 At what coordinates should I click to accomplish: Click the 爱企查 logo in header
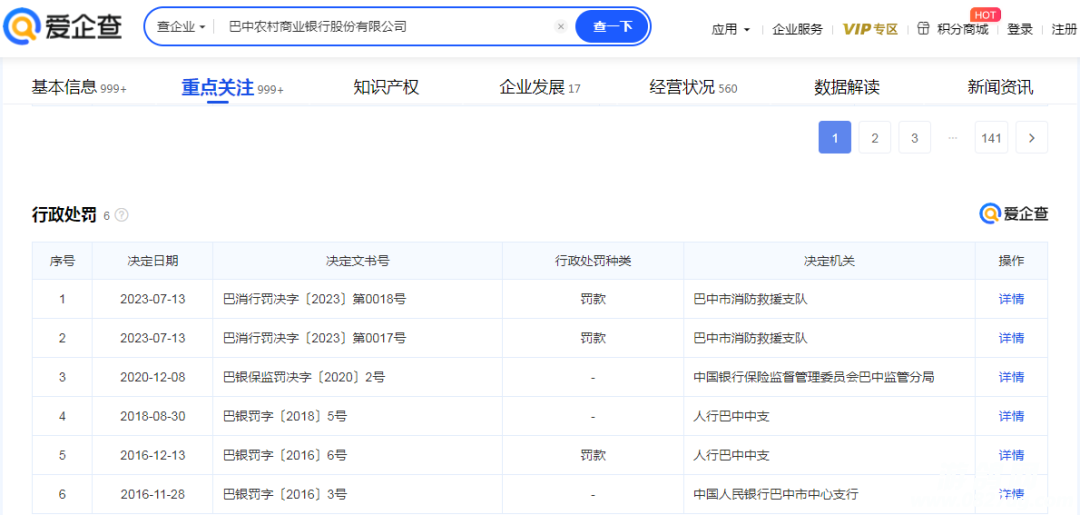[x=63, y=27]
